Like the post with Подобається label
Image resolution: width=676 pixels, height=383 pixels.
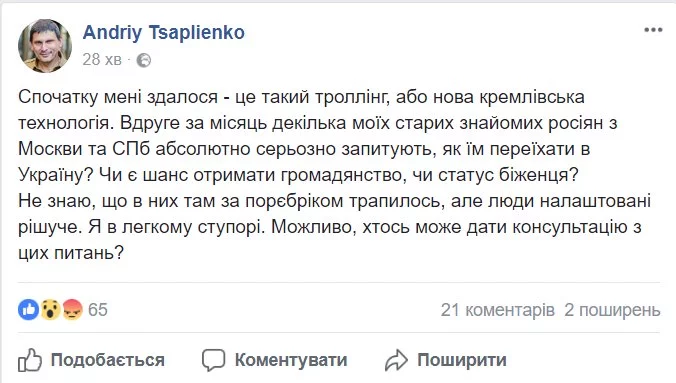click(x=108, y=360)
